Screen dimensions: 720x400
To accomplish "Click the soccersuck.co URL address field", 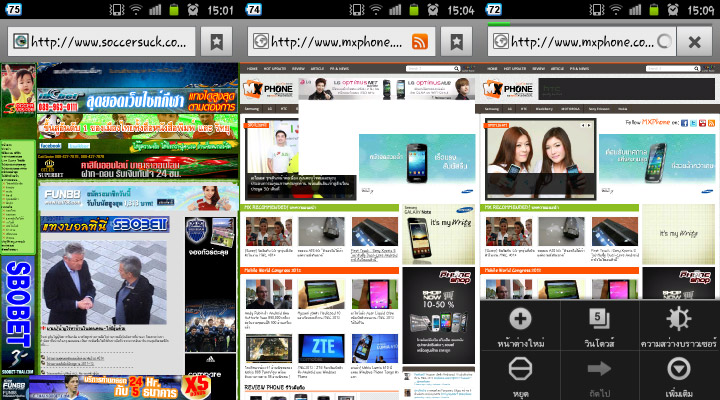I will (101, 42).
